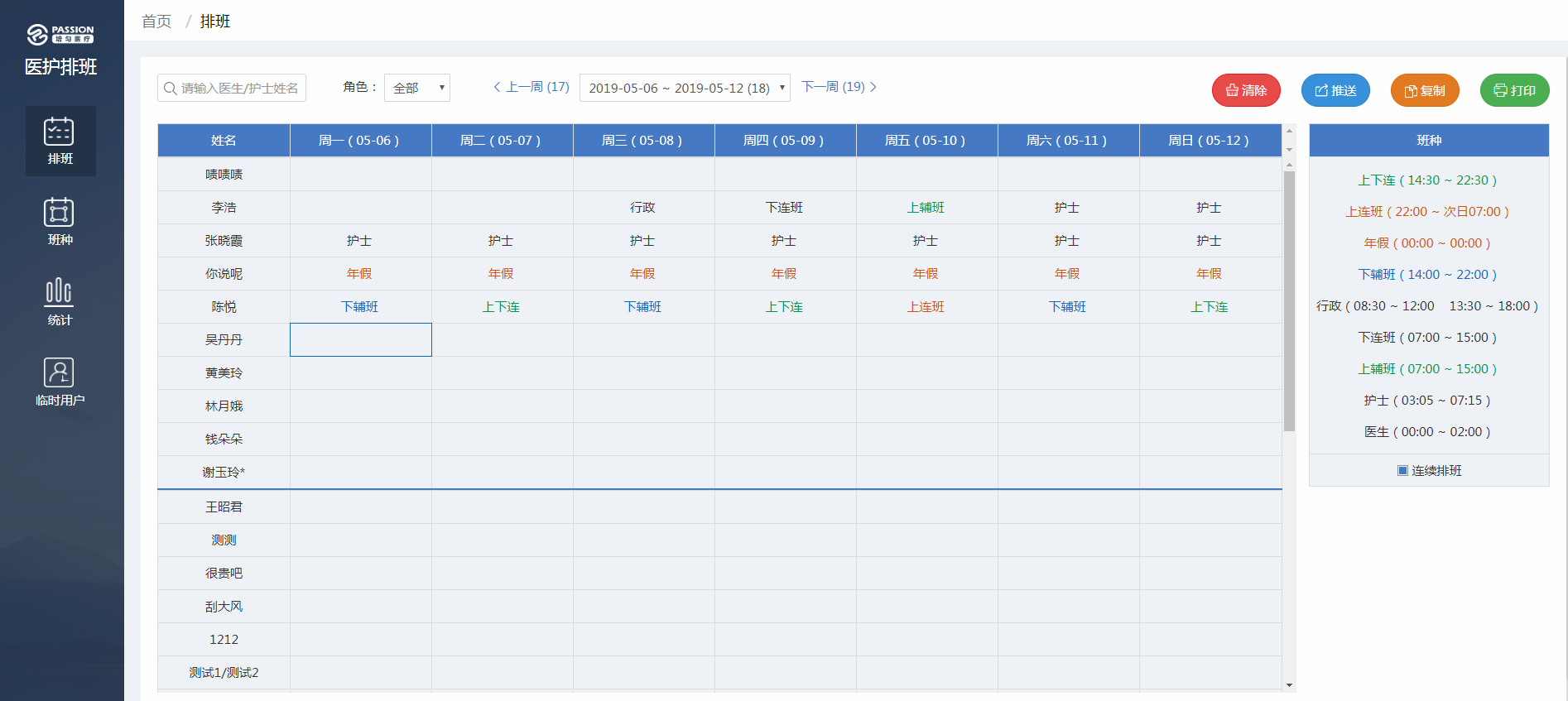The image size is (1568, 701).
Task: Open the 统计 statistics sidebar icon
Action: coord(60,301)
